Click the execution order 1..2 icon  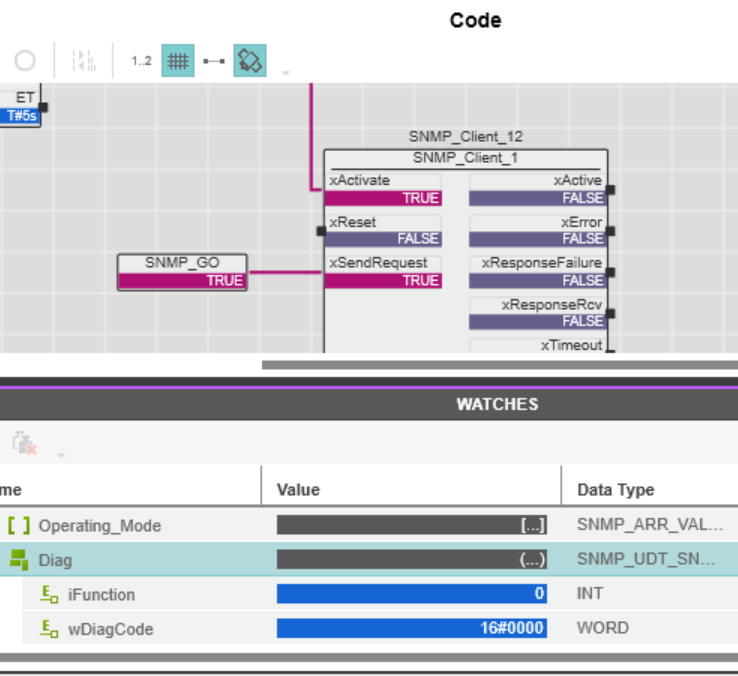click(x=141, y=61)
